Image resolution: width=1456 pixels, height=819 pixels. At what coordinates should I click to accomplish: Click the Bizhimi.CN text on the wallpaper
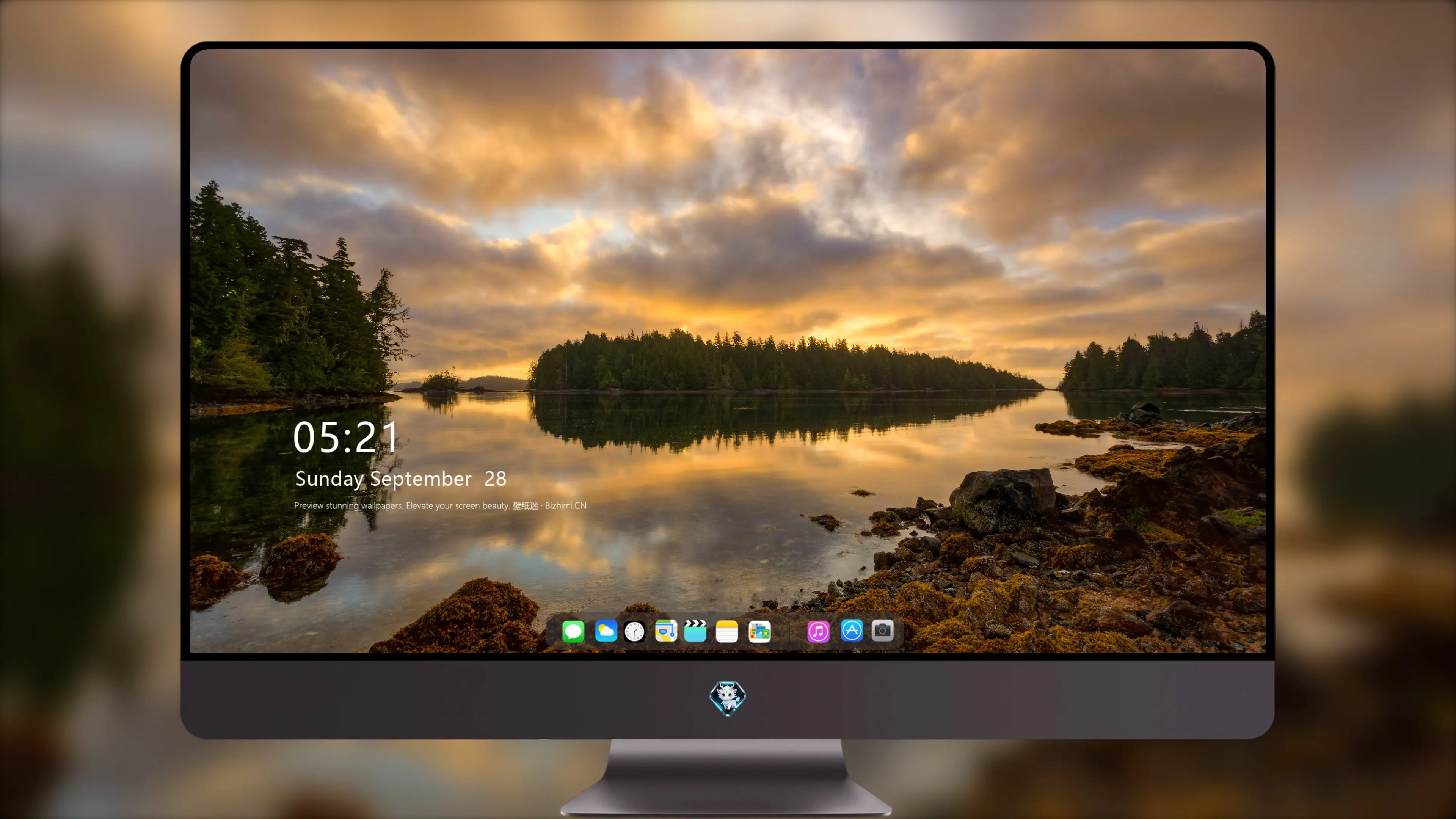coord(565,505)
